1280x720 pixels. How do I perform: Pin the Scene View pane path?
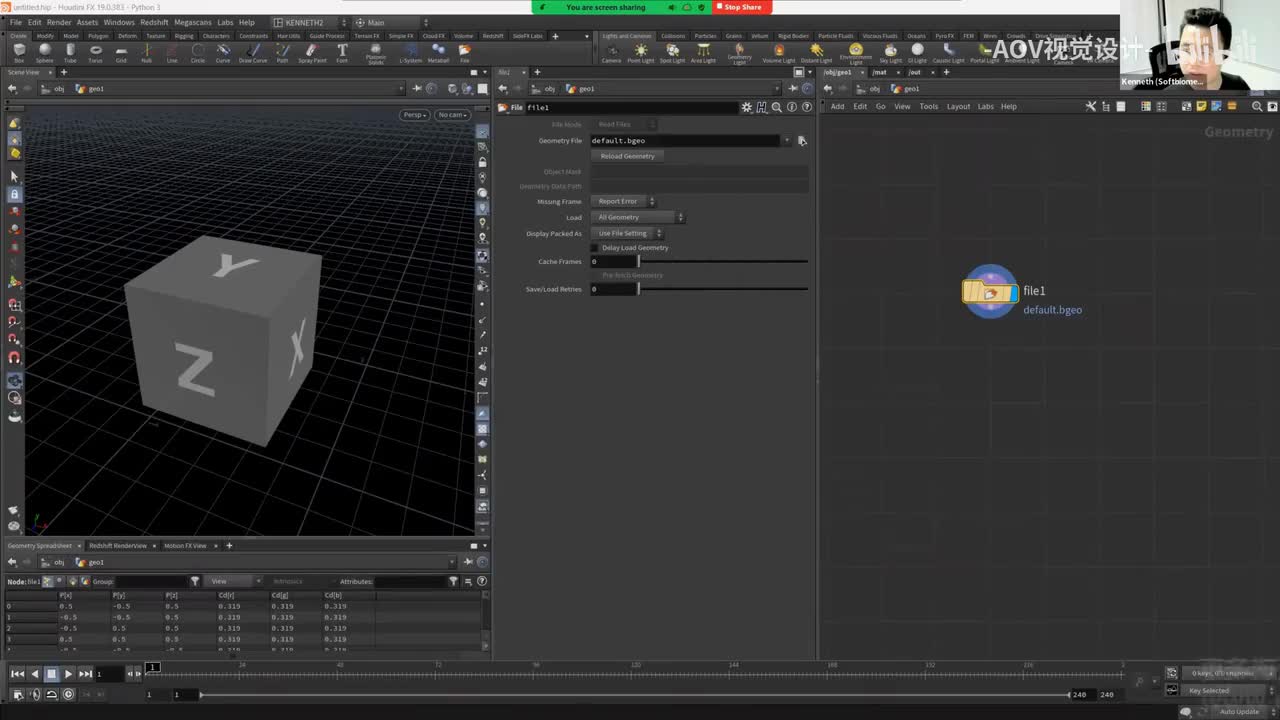pyautogui.click(x=417, y=89)
